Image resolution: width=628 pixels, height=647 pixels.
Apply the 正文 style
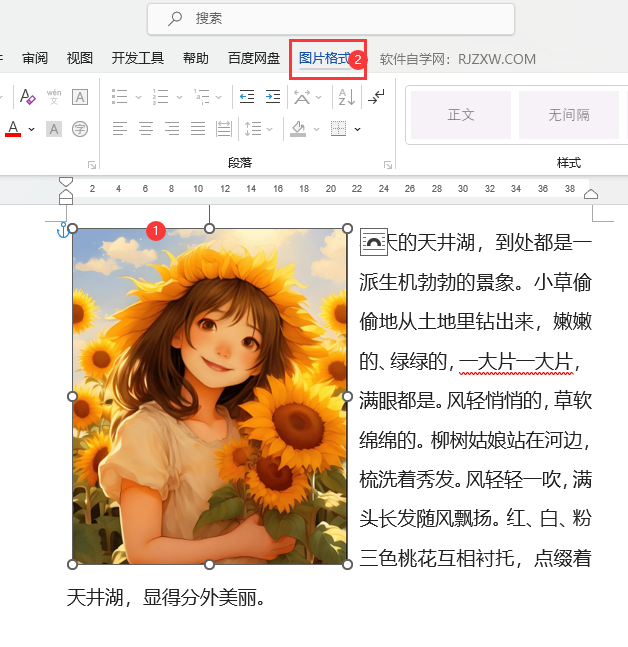point(461,115)
